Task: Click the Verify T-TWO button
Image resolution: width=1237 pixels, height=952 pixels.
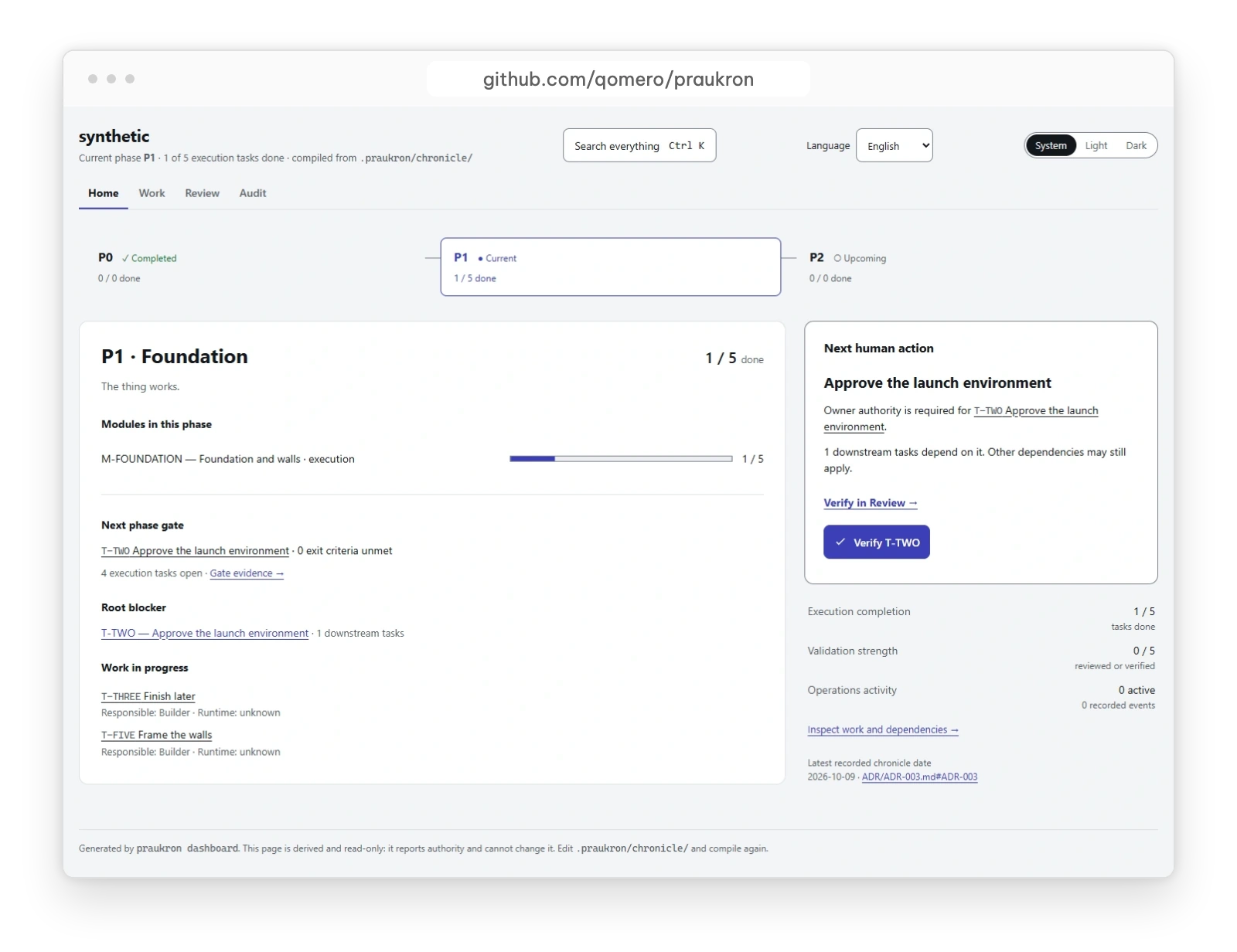Action: 877,542
